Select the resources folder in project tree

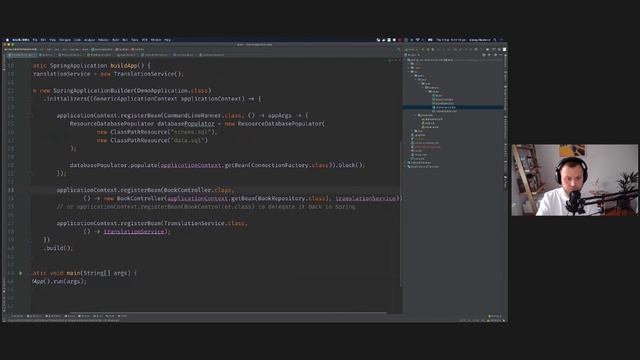pos(426,115)
